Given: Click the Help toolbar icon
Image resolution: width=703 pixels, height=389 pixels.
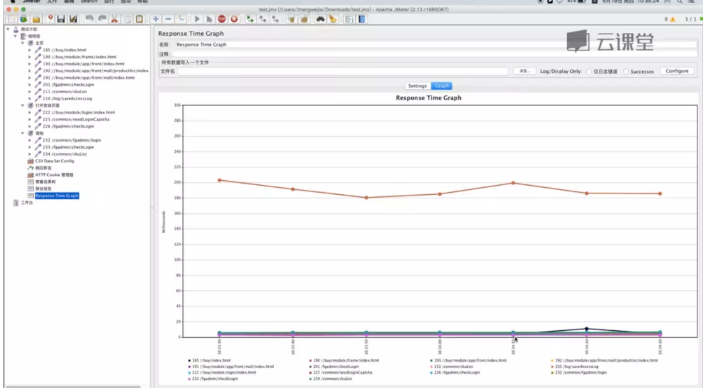Looking at the screenshot, I should 362,19.
